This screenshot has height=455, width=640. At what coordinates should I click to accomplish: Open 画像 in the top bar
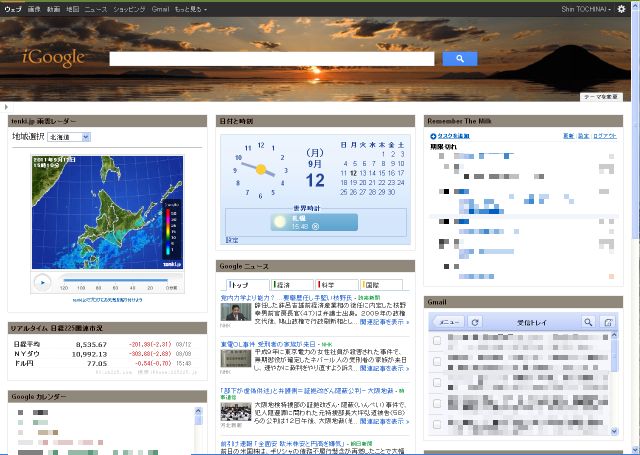[x=34, y=9]
